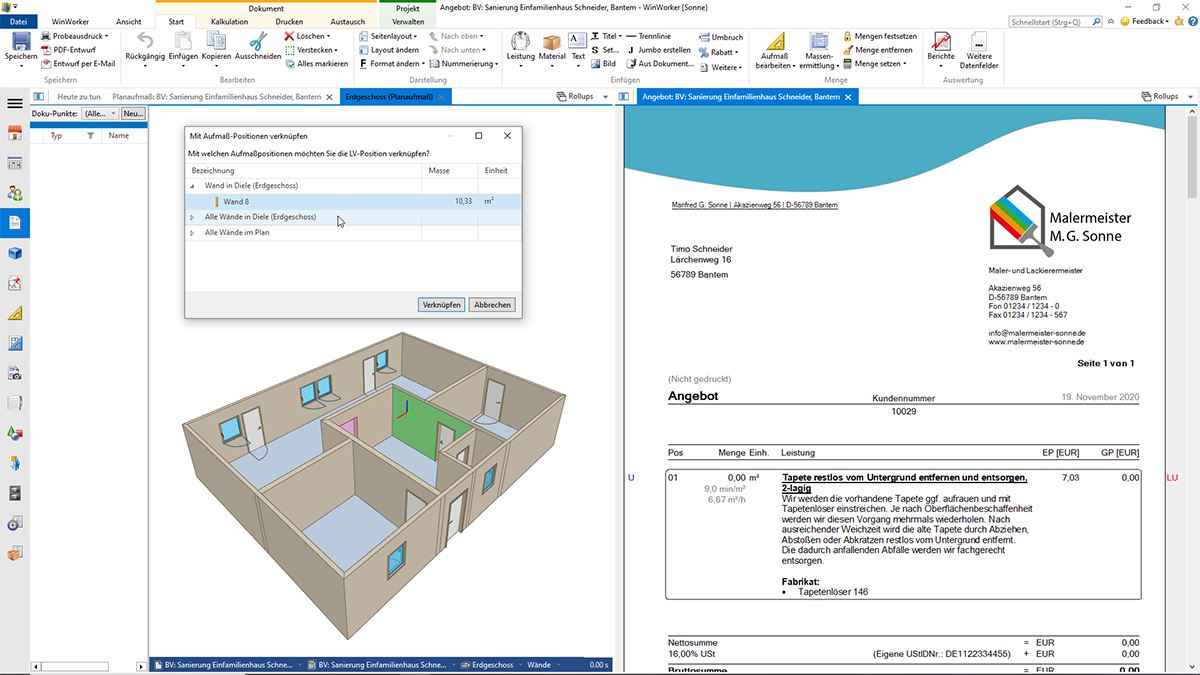Click the Rückgängig undo arrow
Image resolution: width=1200 pixels, height=675 pixels.
(x=145, y=41)
